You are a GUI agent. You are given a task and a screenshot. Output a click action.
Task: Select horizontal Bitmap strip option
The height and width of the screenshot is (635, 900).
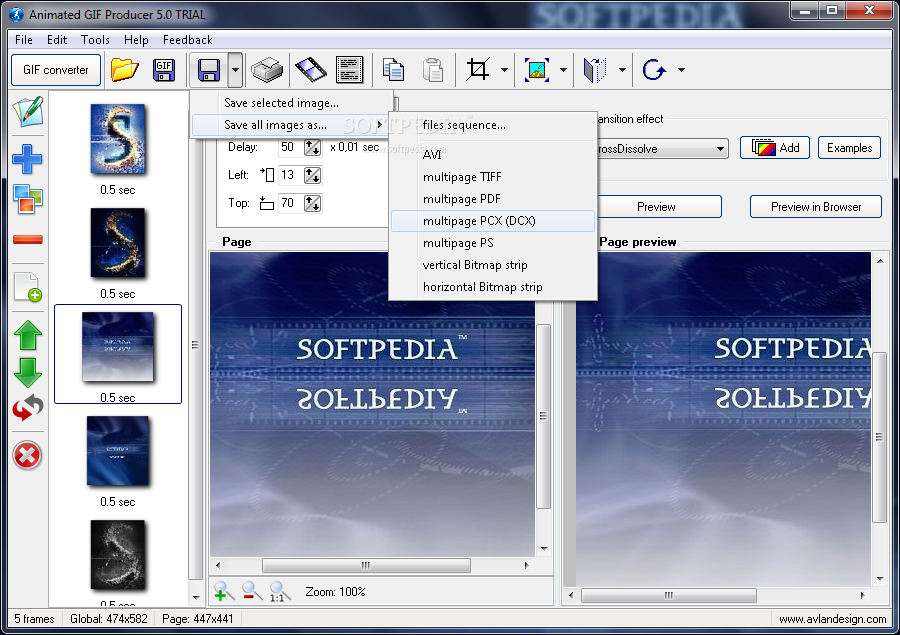492,287
